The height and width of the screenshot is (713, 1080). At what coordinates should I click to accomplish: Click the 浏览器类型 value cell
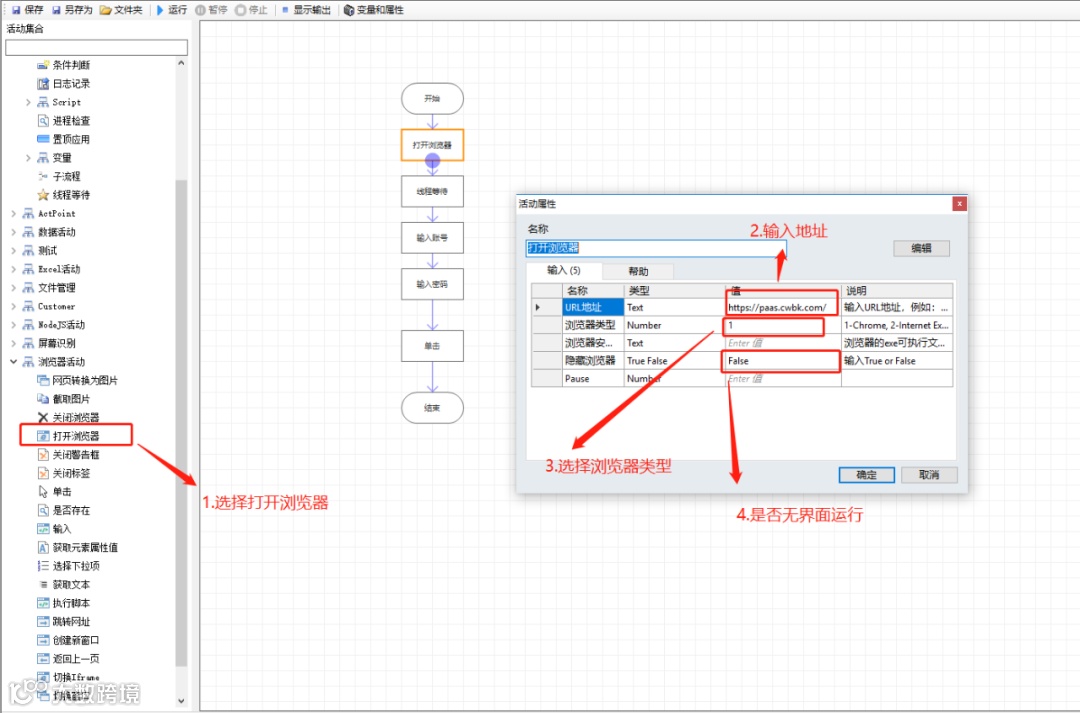782,325
